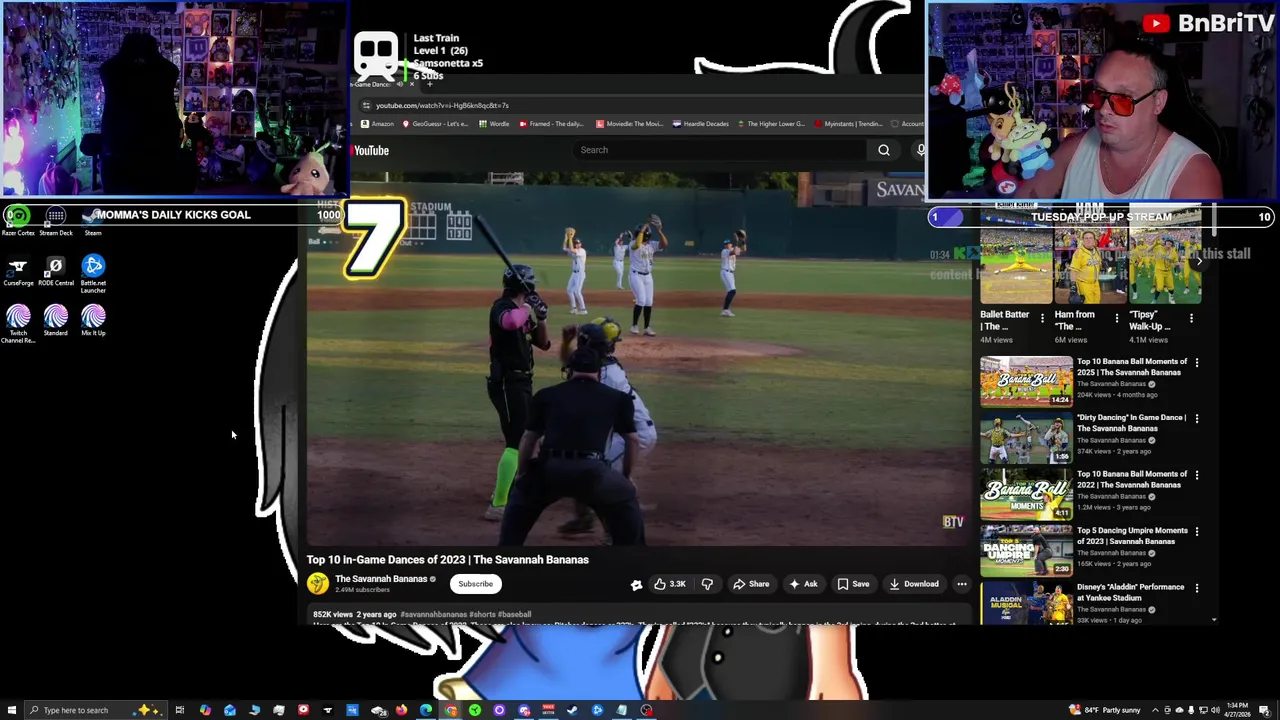Click the dislike thumbs-down button
The height and width of the screenshot is (720, 1280).
[x=707, y=584]
